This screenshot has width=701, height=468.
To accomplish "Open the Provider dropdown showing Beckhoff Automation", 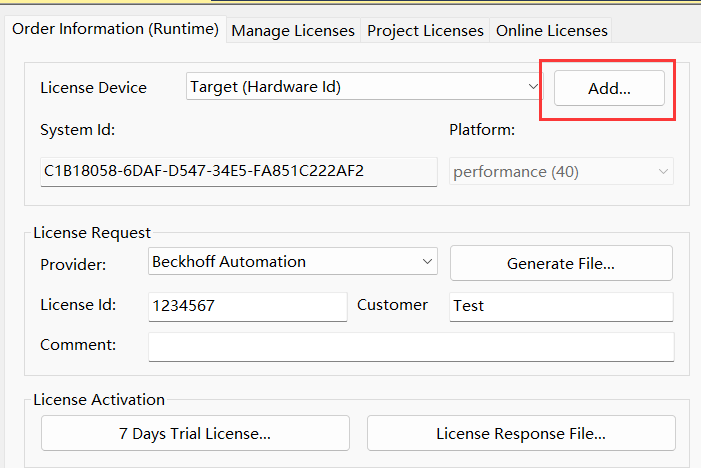I will click(293, 261).
